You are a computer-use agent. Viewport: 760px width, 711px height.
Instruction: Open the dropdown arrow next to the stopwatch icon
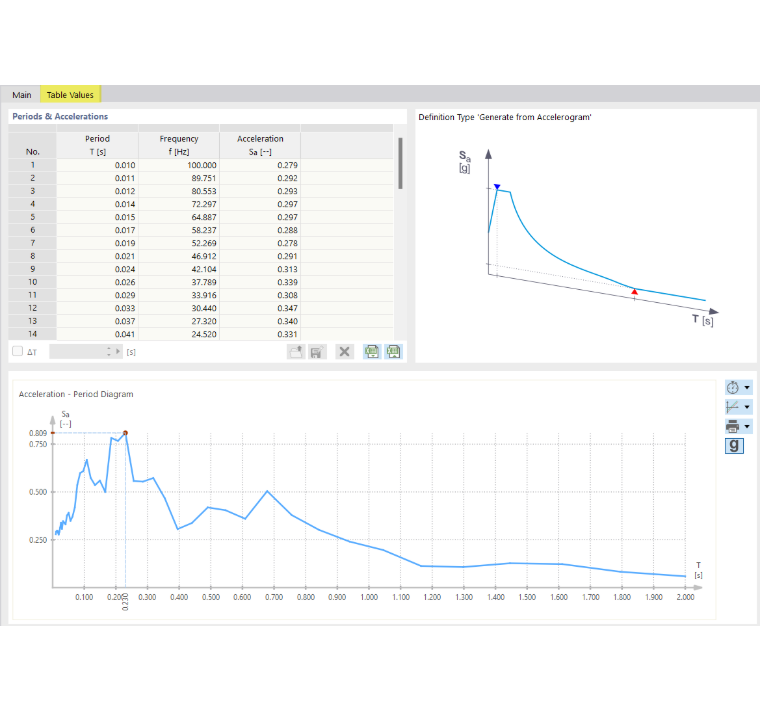747,388
